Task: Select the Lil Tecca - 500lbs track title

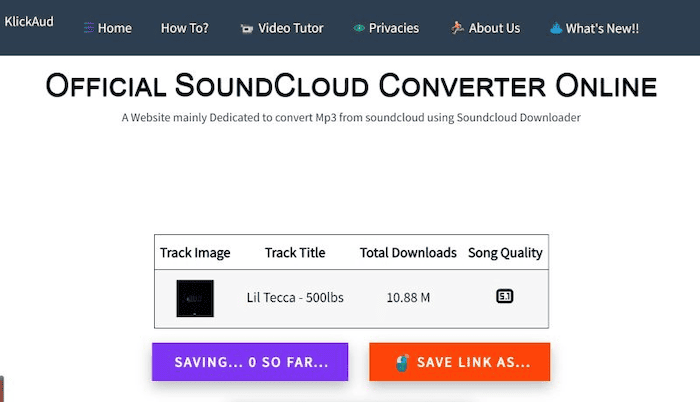Action: click(295, 298)
